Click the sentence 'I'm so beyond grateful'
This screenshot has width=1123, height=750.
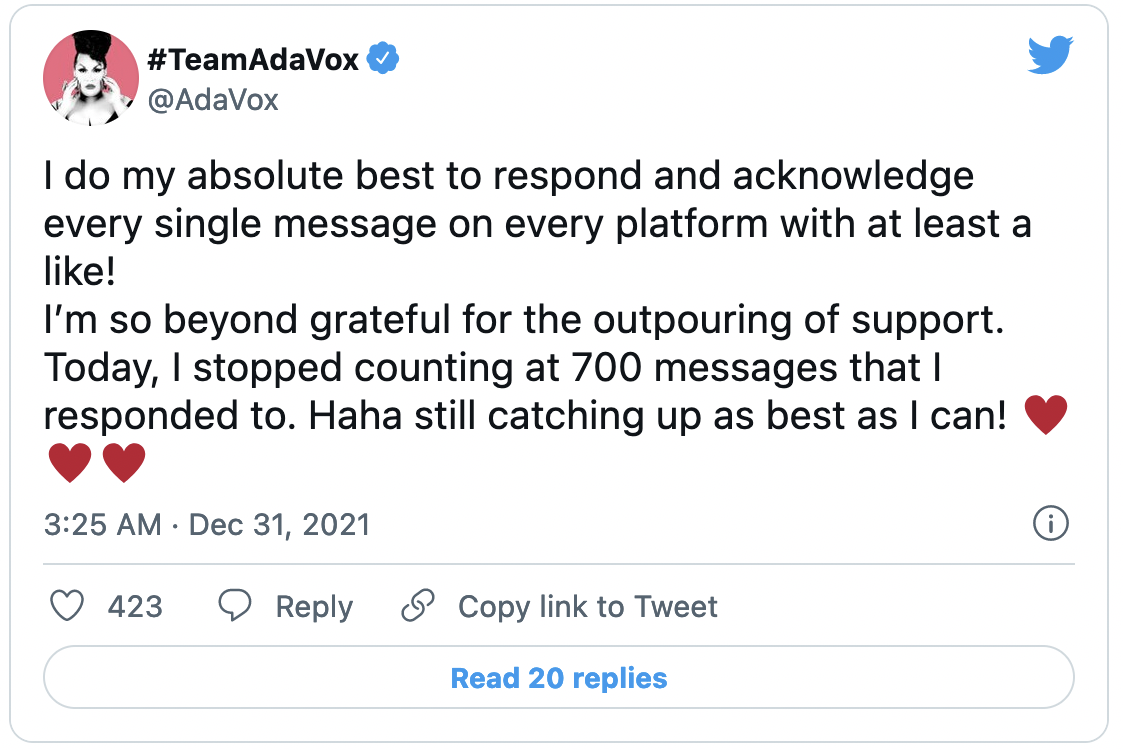tap(524, 319)
